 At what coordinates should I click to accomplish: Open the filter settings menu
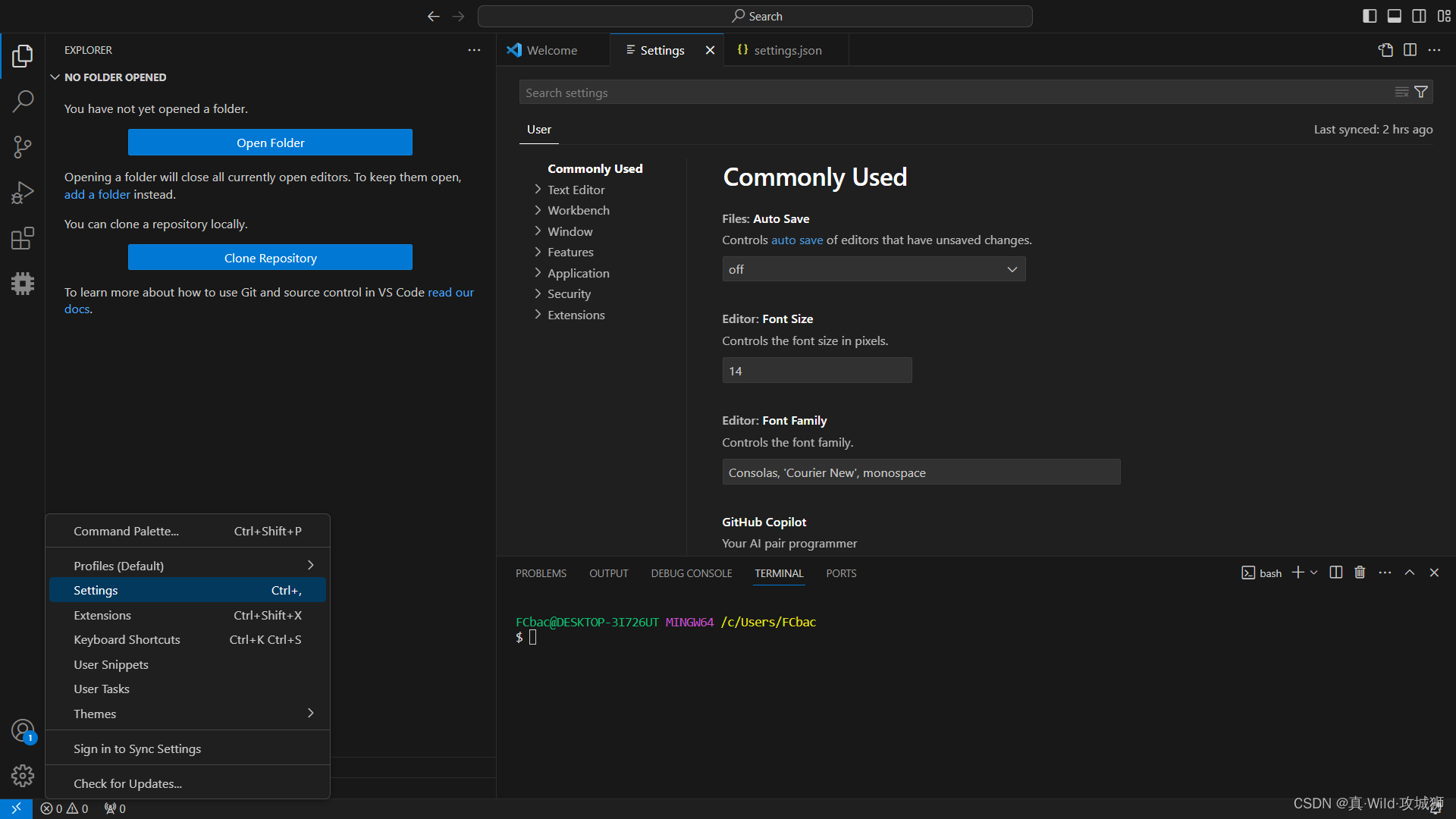pos(1421,92)
